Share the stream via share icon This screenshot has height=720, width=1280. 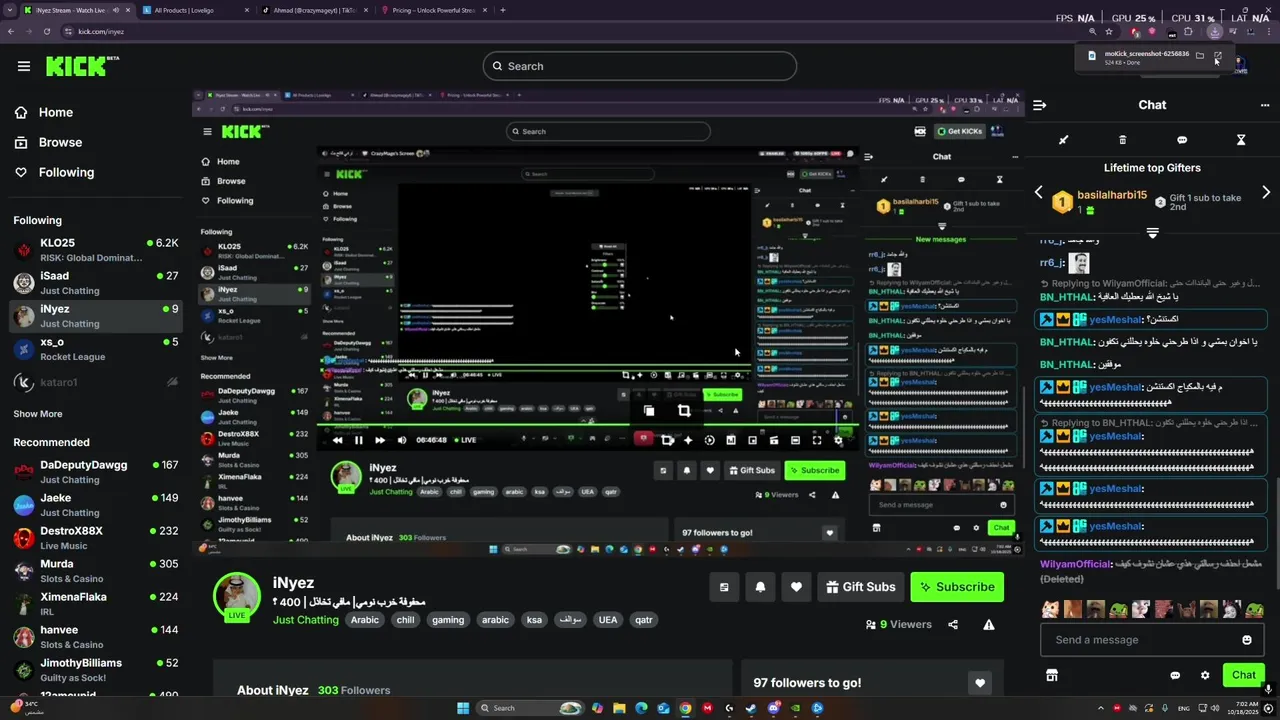(x=953, y=625)
